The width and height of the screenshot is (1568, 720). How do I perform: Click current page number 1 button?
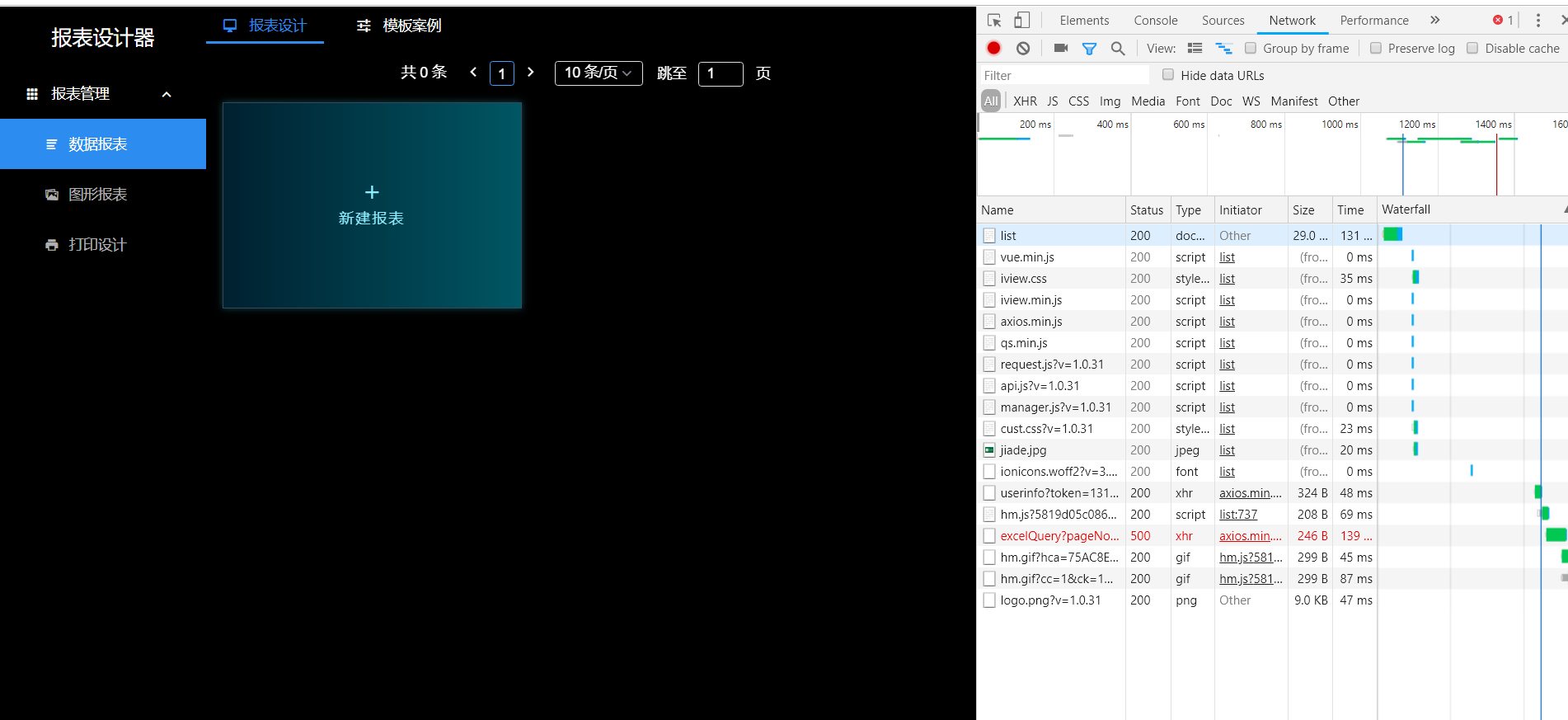pyautogui.click(x=502, y=73)
